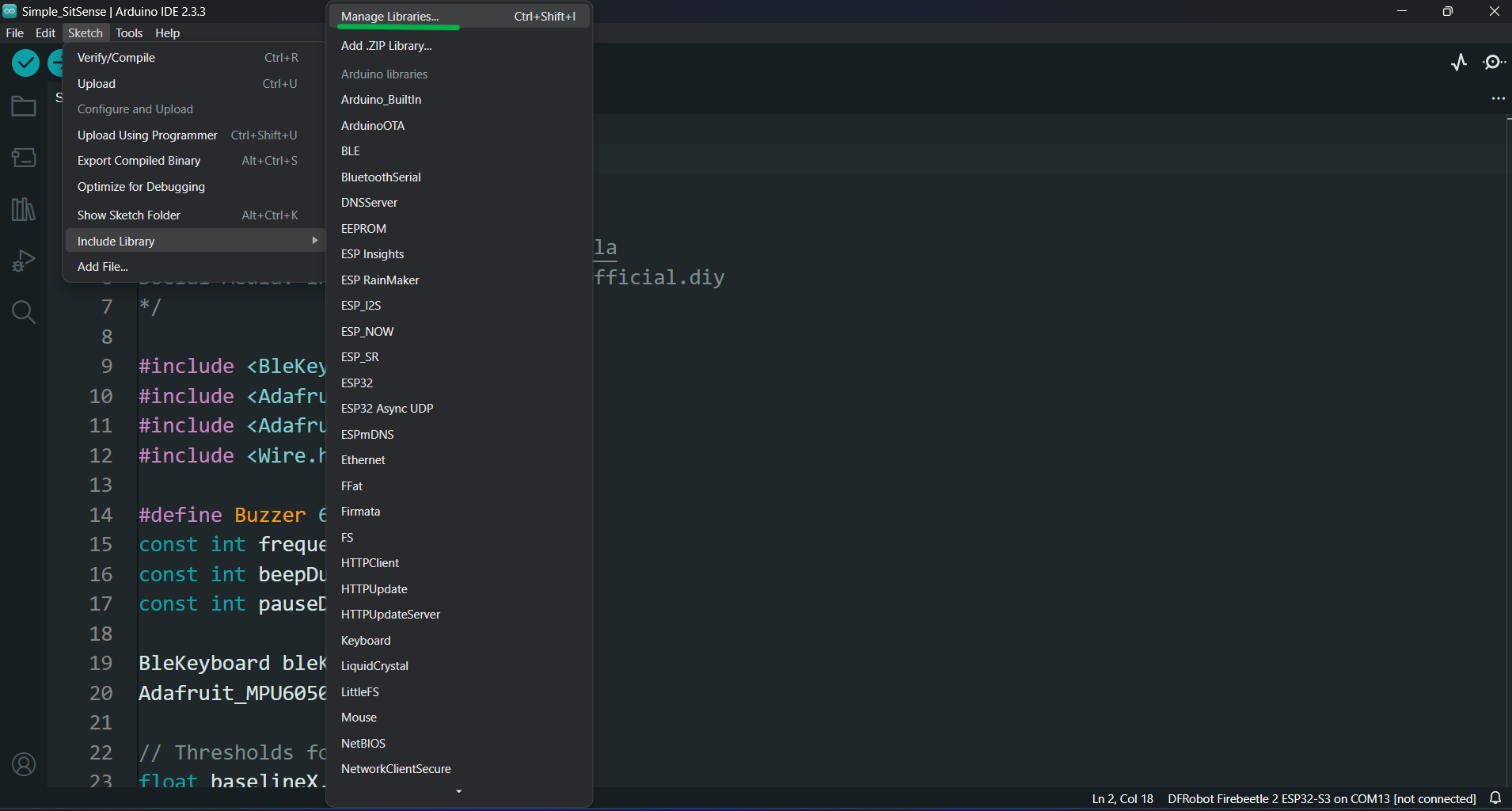The image size is (1512, 811).
Task: Click the notifications bell icon
Action: (1495, 798)
